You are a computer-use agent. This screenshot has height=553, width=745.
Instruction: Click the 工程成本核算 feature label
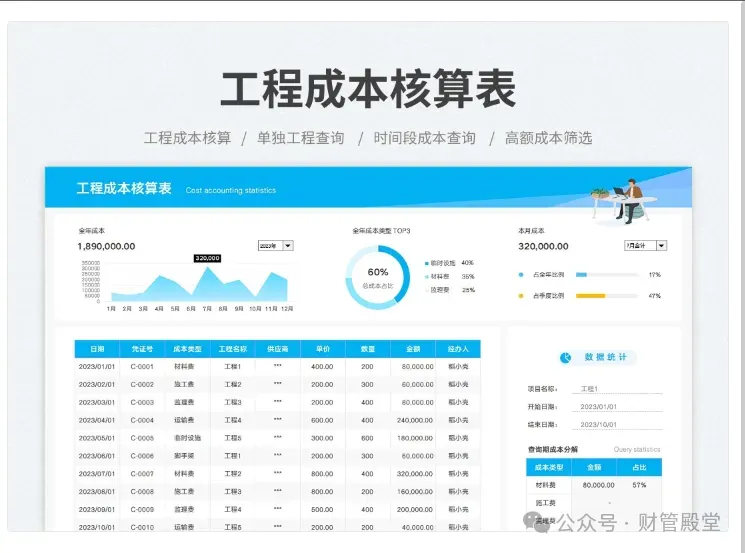click(187, 138)
